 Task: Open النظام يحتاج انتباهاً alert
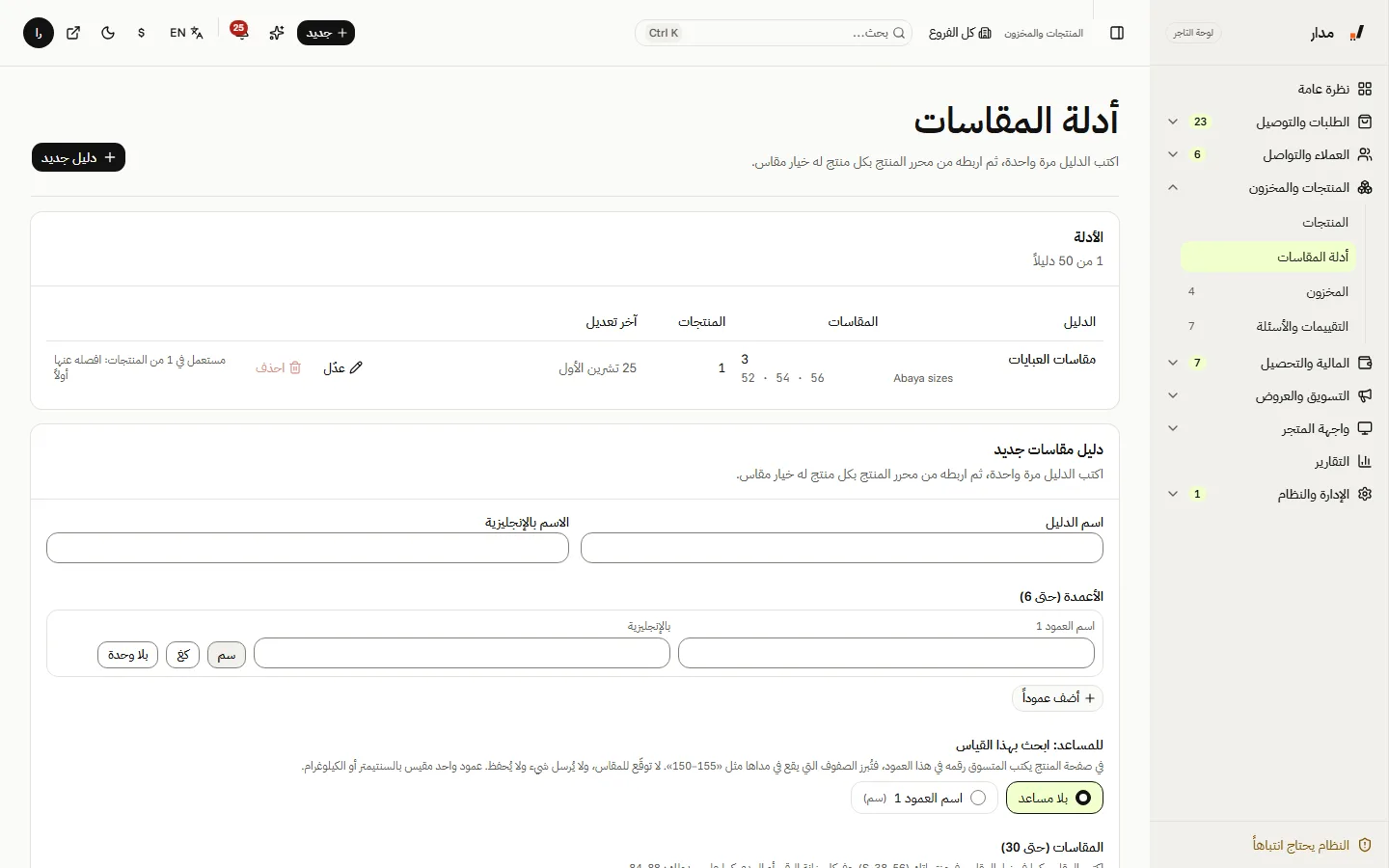click(1312, 845)
